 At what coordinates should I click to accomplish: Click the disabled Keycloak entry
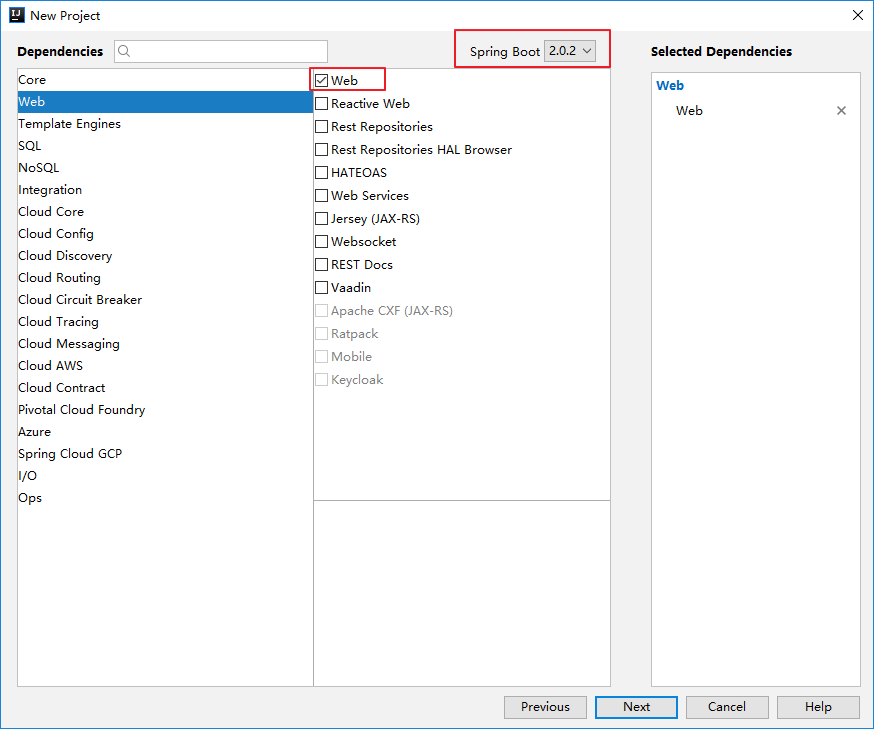pyautogui.click(x=349, y=380)
